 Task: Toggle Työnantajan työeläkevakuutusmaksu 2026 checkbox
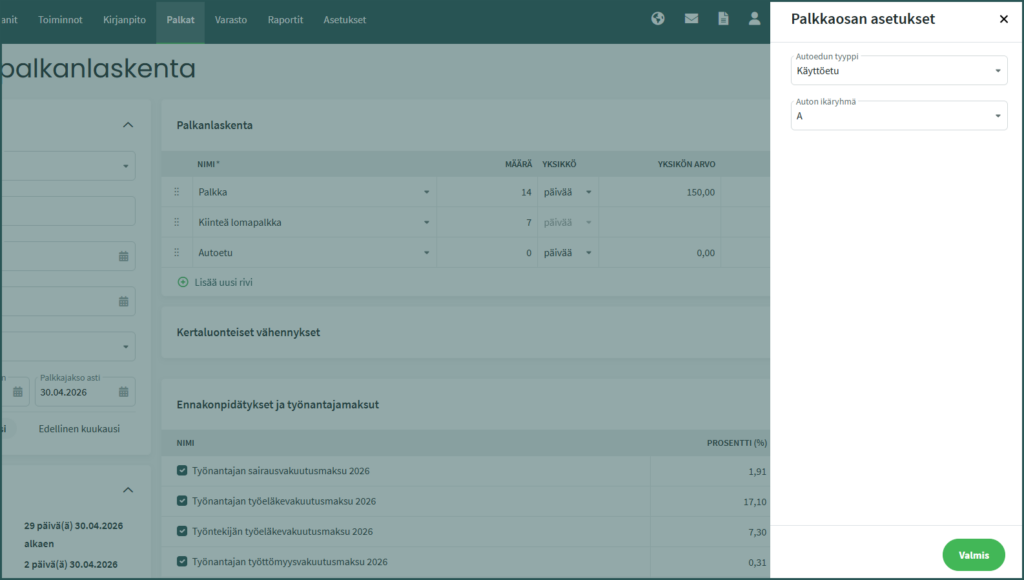point(182,501)
